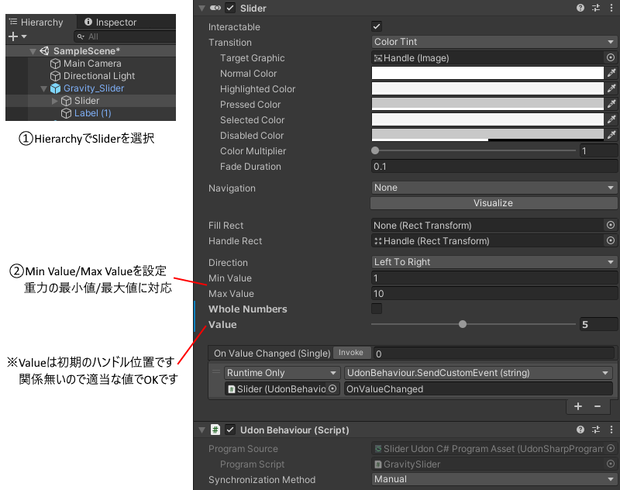This screenshot has height=490, width=620.
Task: Click the plus icon to create an object in Hierarchy
Action: (13, 36)
